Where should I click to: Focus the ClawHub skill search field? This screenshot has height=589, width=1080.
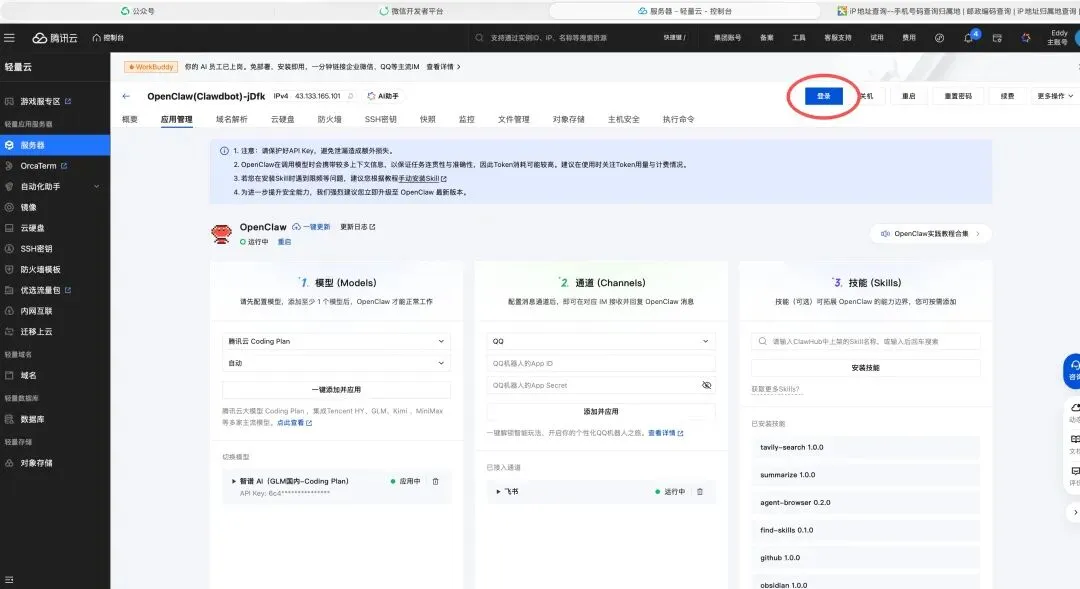[x=866, y=341]
